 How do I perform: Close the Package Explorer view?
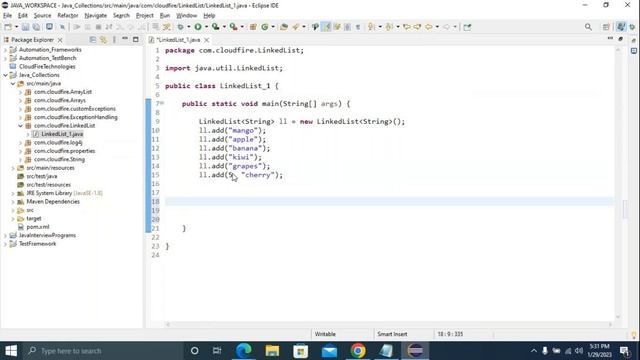click(x=60, y=40)
